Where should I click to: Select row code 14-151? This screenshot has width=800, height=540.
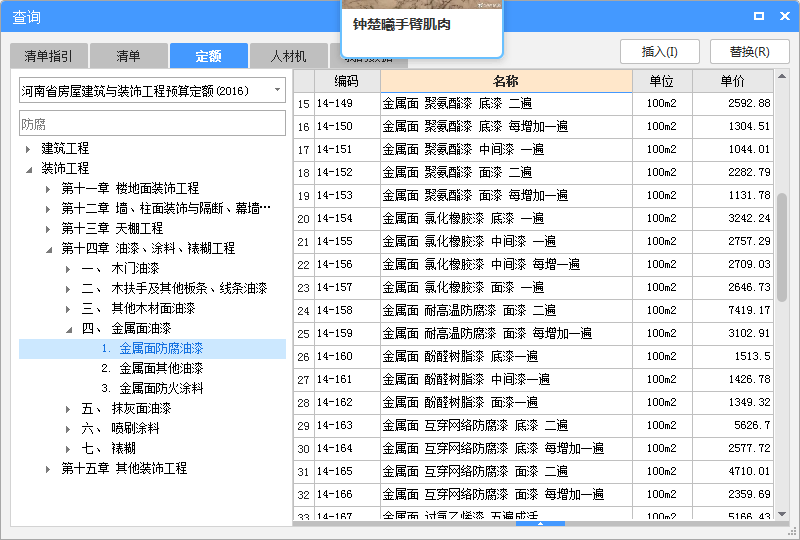coord(335,149)
